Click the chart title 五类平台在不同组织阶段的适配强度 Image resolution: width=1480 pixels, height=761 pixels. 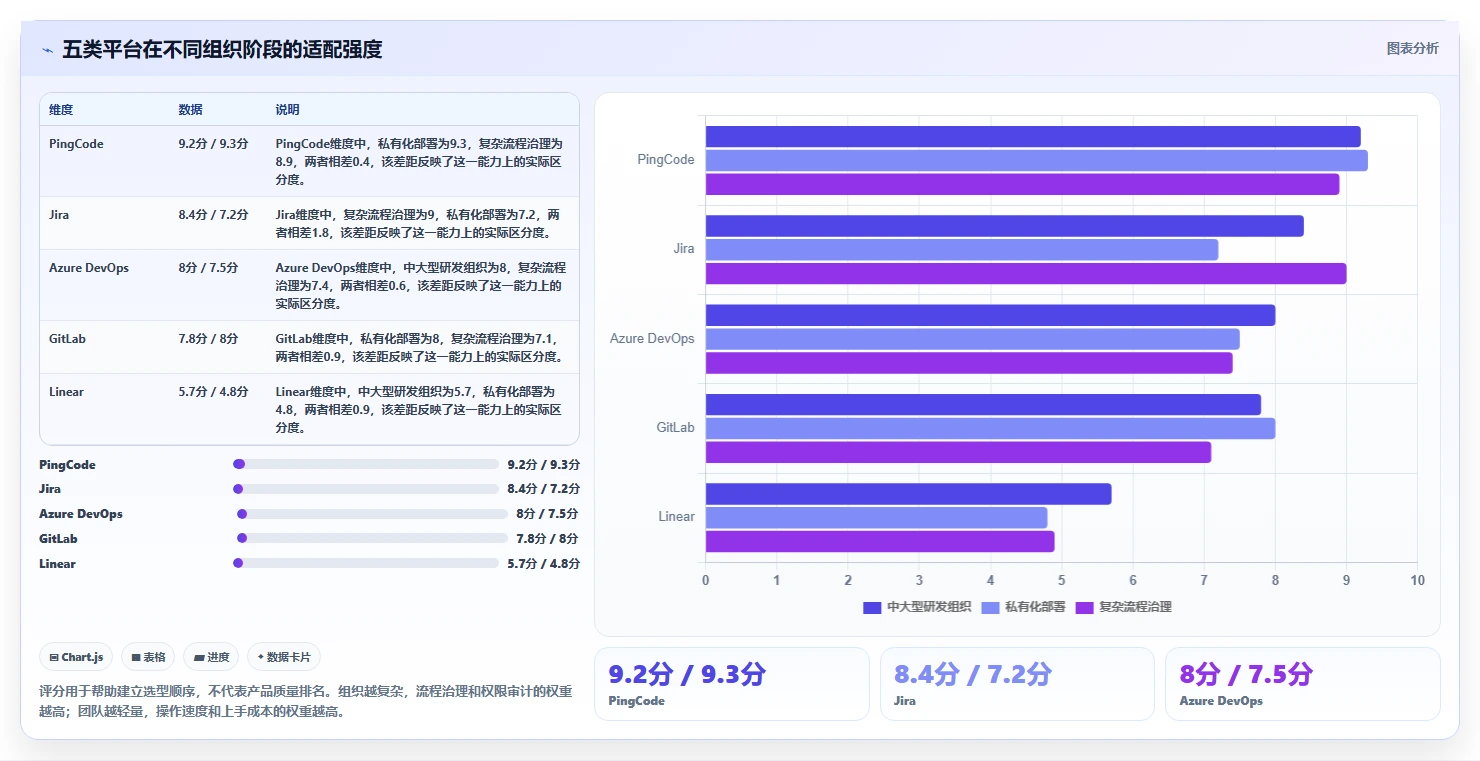click(x=222, y=50)
